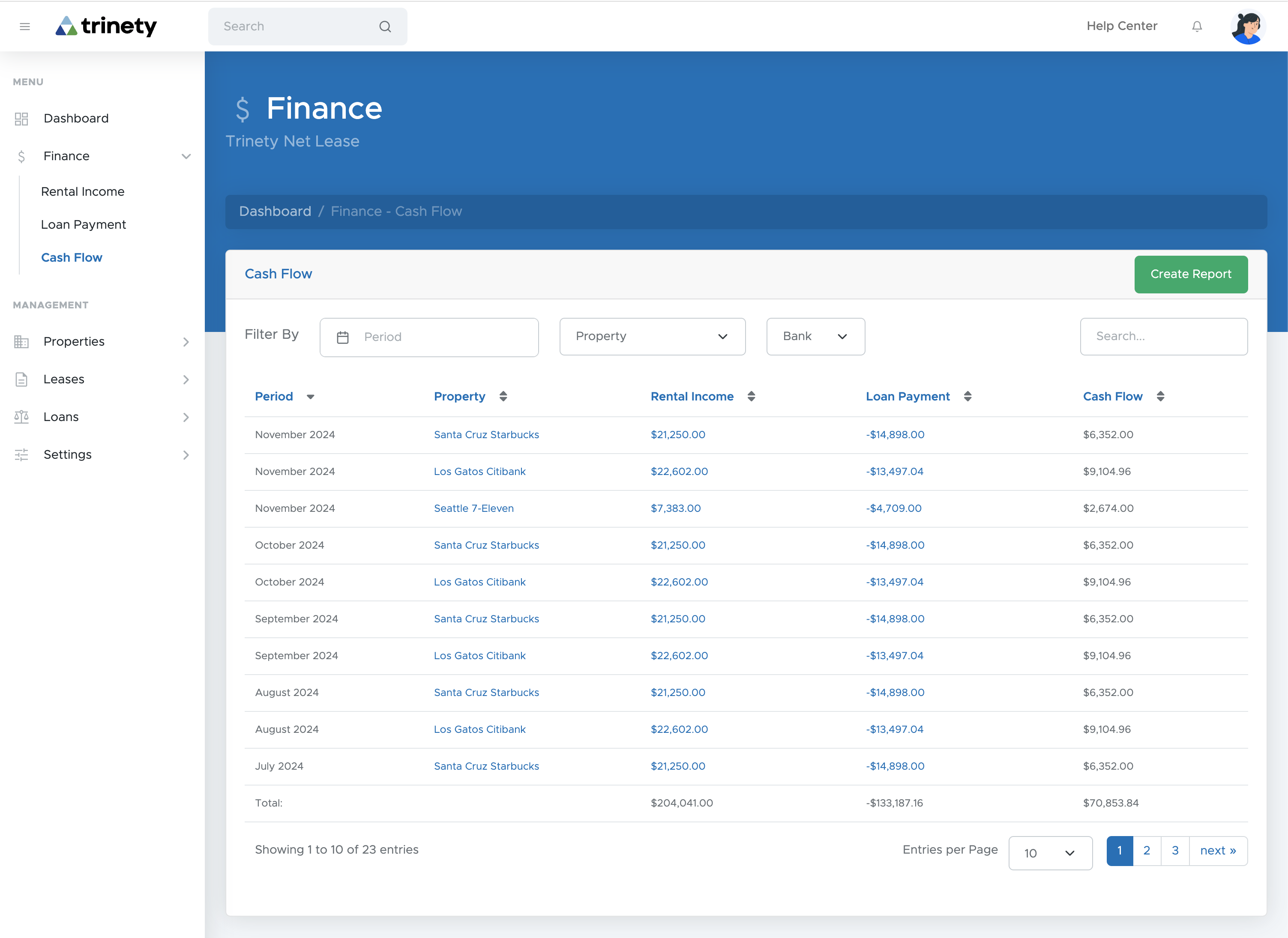
Task: Click the trinety logo
Action: click(106, 26)
